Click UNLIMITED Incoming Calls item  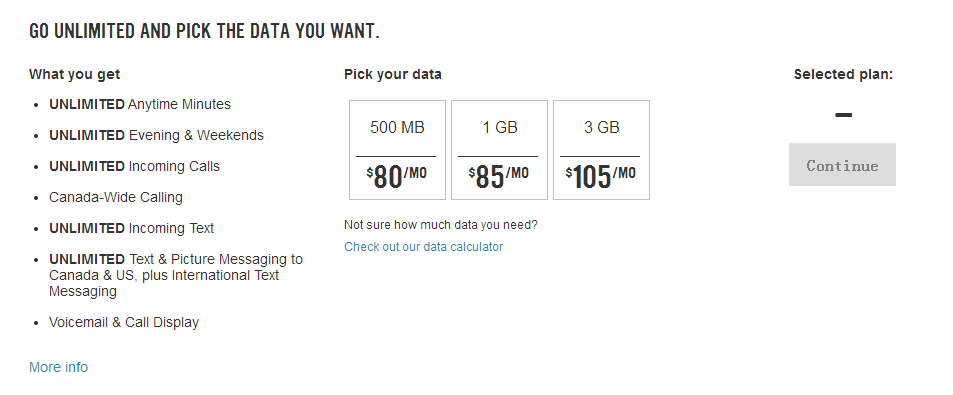(x=134, y=166)
